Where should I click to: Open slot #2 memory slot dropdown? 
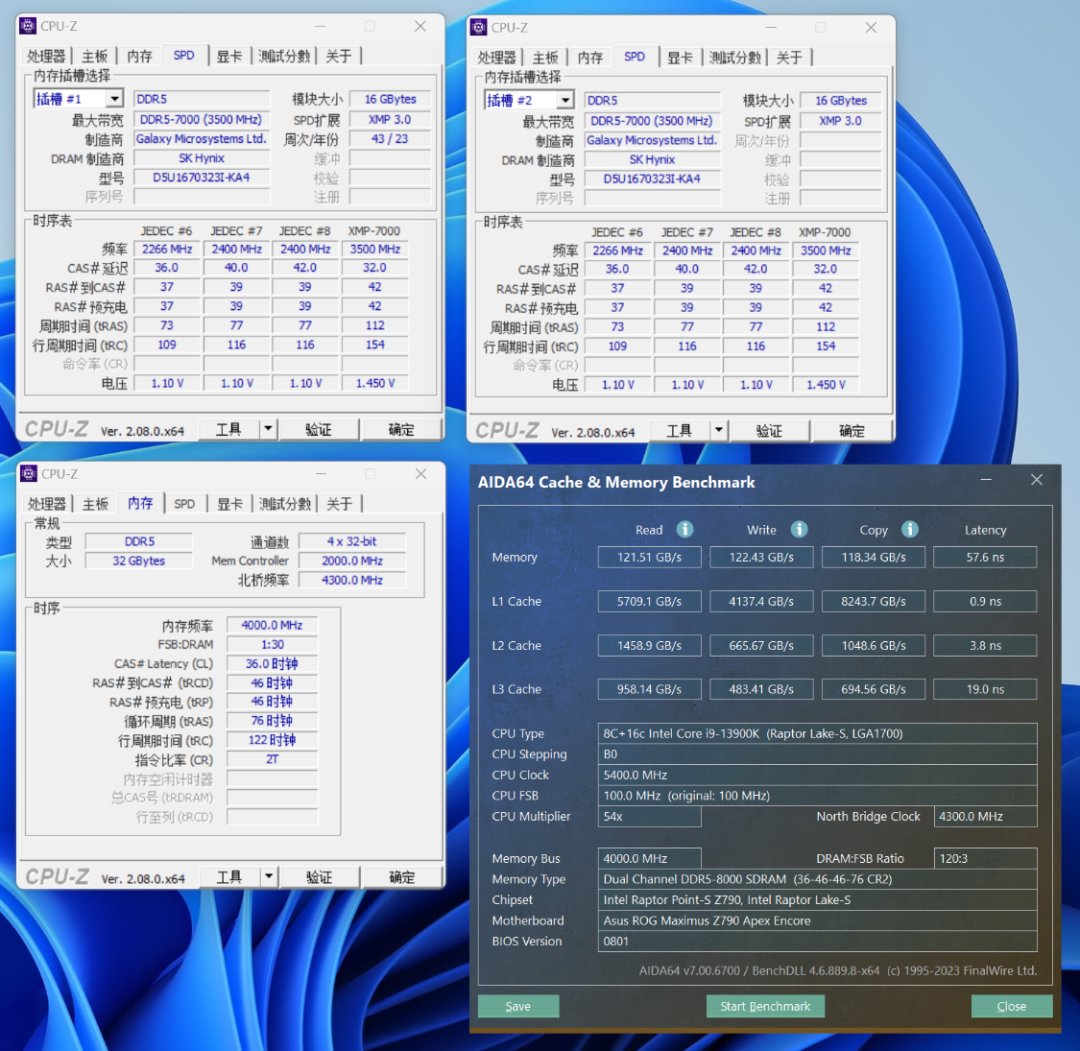click(565, 101)
